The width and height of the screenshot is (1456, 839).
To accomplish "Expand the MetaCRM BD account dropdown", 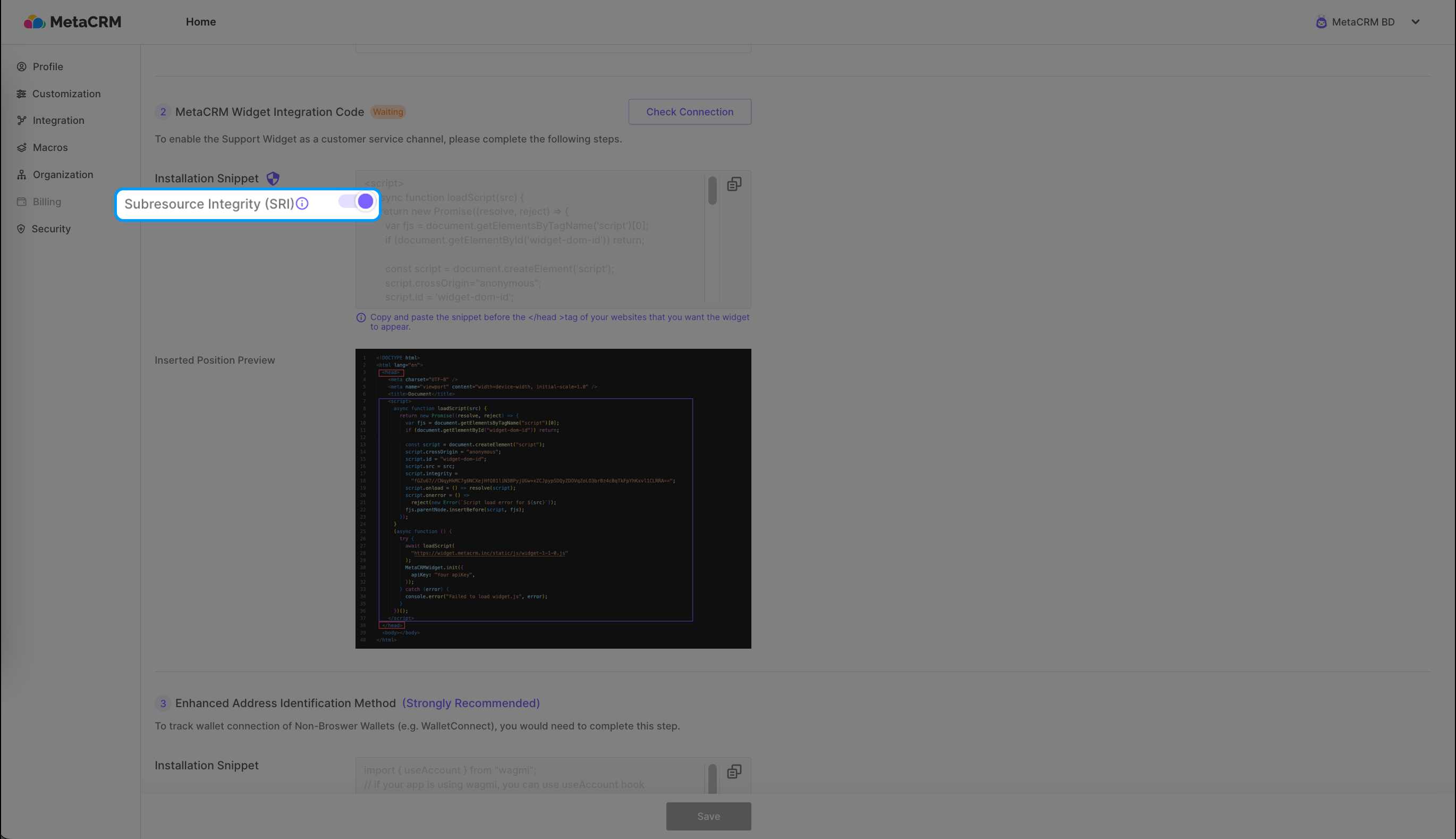I will (1415, 22).
